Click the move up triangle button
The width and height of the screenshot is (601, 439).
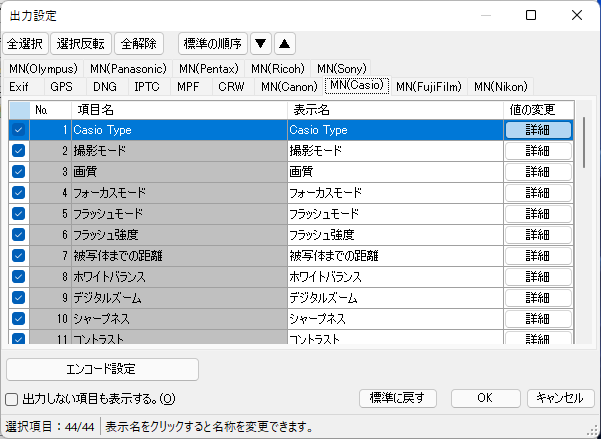pyautogui.click(x=284, y=43)
